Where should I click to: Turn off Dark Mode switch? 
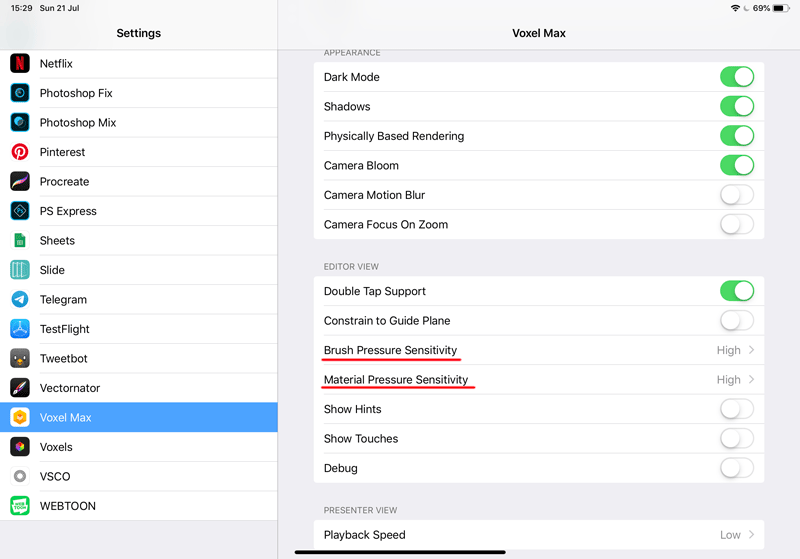737,77
